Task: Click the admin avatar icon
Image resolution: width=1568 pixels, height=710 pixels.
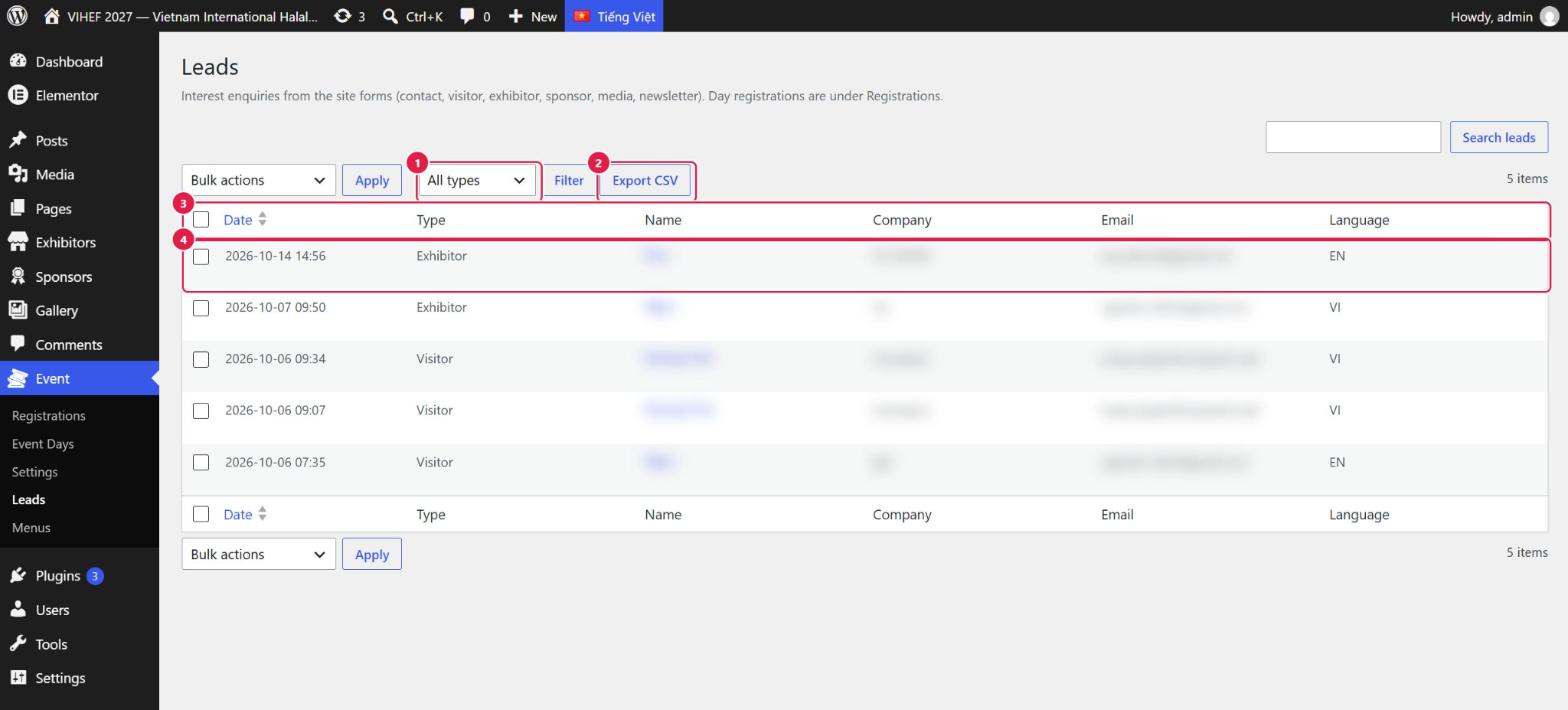Action: pos(1549,16)
